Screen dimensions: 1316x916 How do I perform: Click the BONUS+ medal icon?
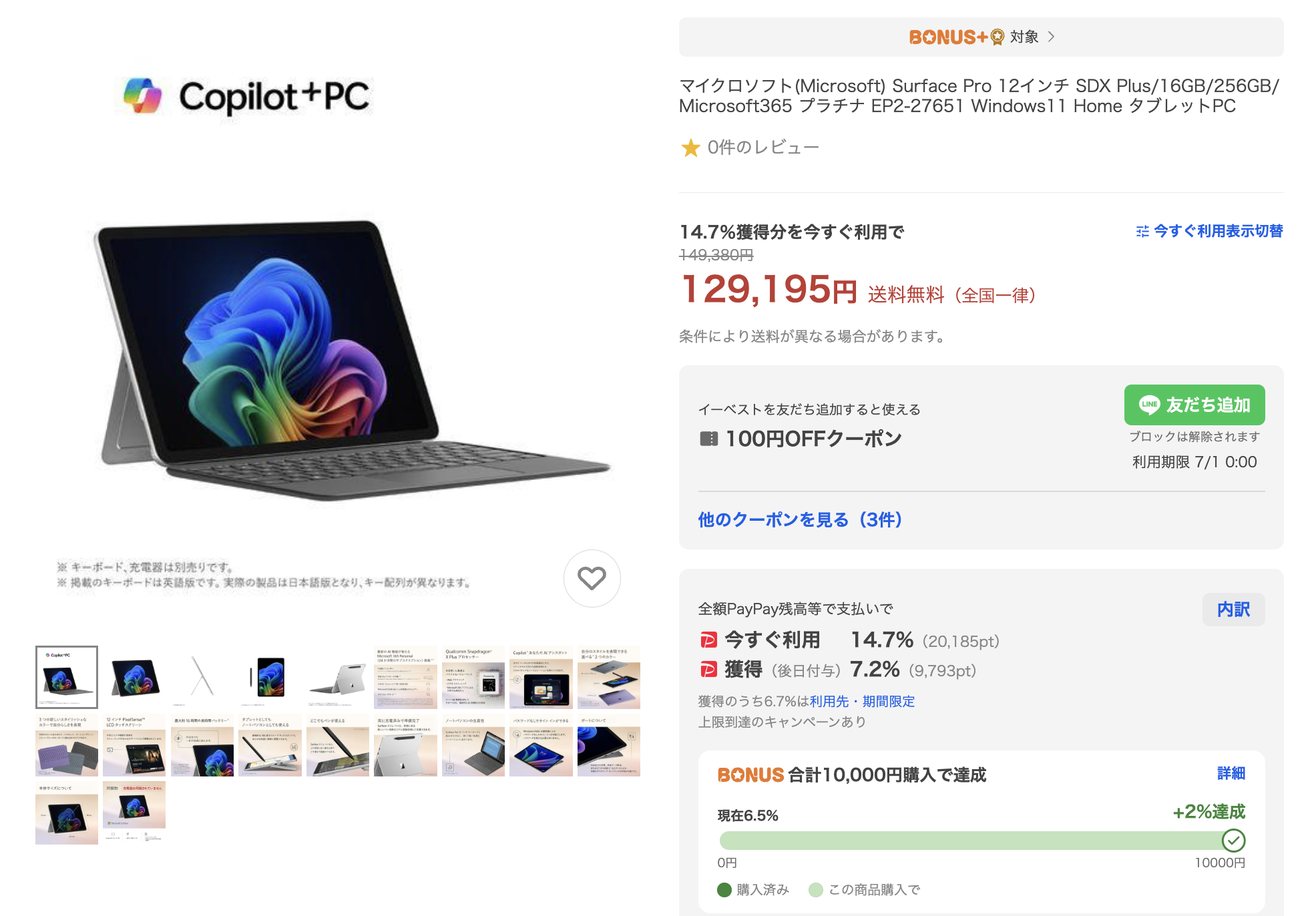997,37
